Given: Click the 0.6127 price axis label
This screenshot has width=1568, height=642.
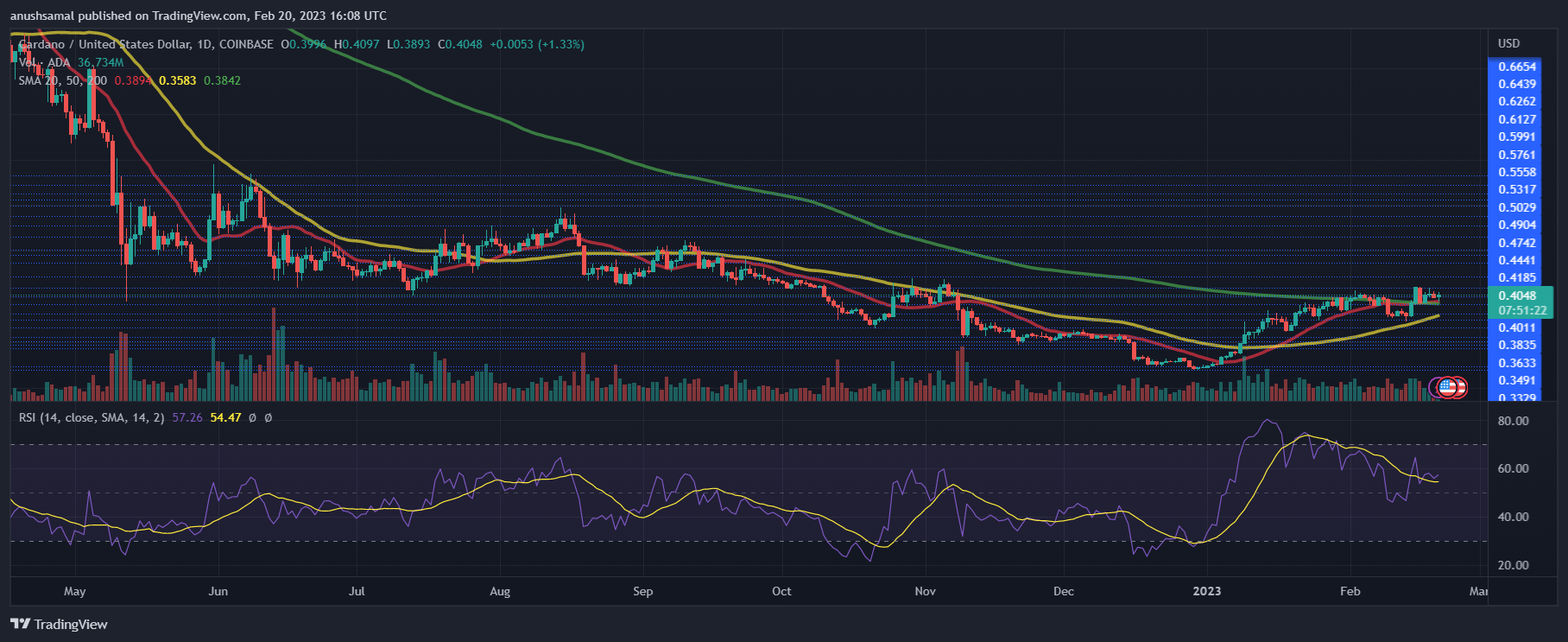Looking at the screenshot, I should tap(1517, 119).
